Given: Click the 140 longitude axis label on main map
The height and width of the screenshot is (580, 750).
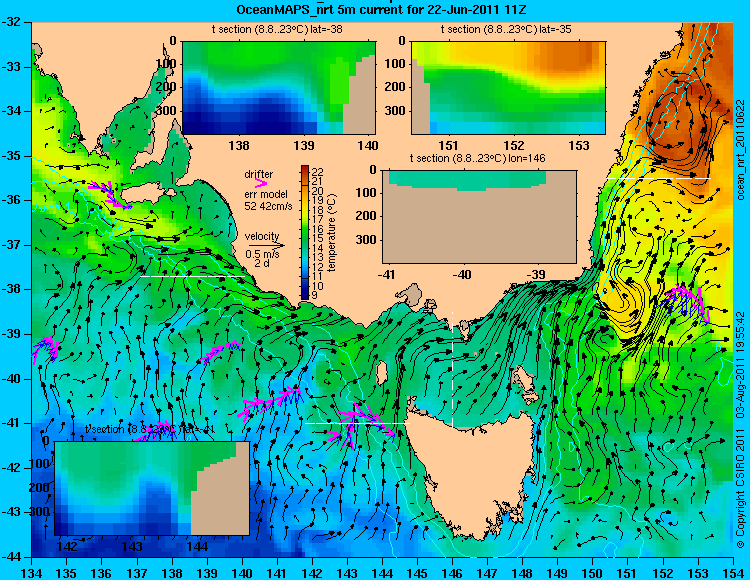Looking at the screenshot, I should coord(242,573).
